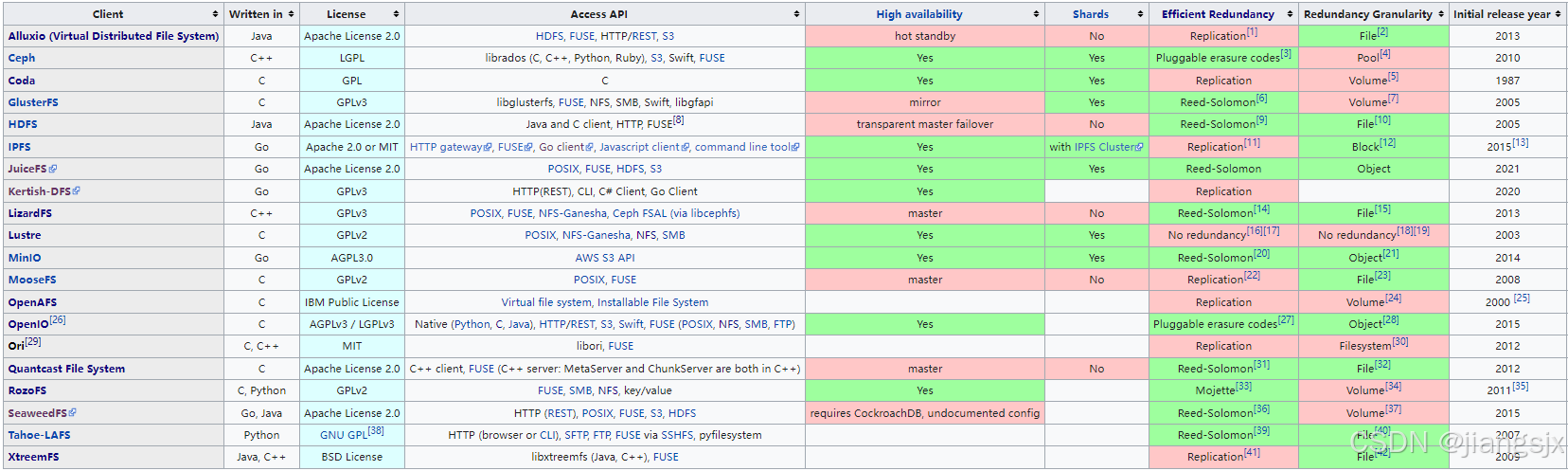Image resolution: width=1568 pixels, height=471 pixels.
Task: Open the Lustre client link
Action: click(25, 235)
